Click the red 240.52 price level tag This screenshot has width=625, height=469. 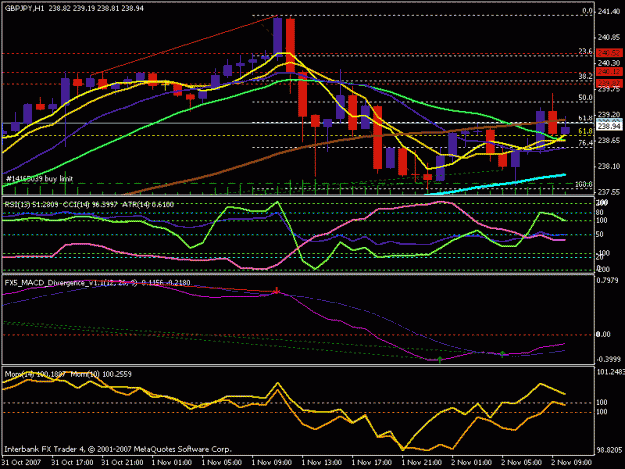pyautogui.click(x=609, y=53)
